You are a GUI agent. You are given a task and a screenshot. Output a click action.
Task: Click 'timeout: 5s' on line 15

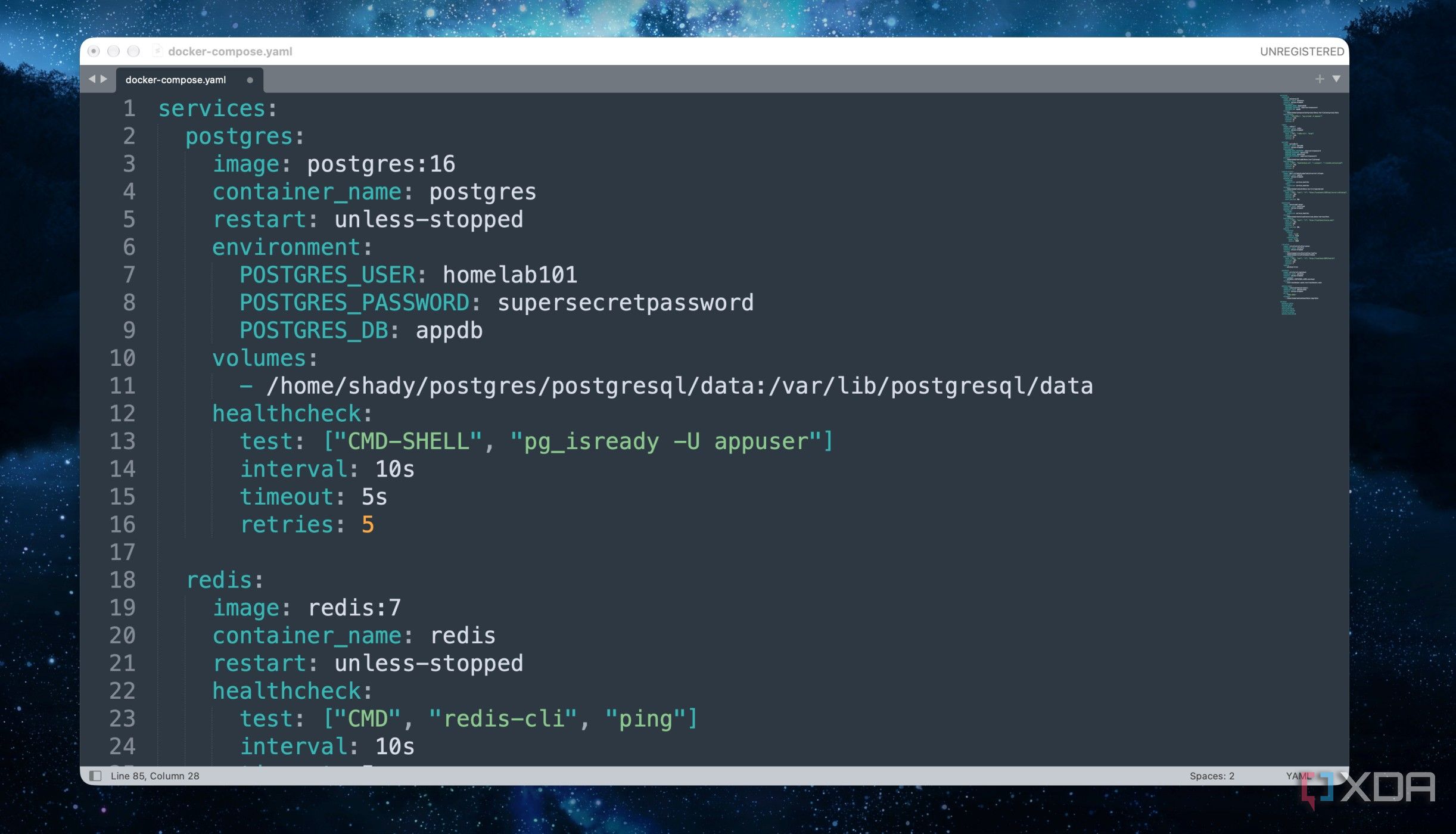[313, 497]
